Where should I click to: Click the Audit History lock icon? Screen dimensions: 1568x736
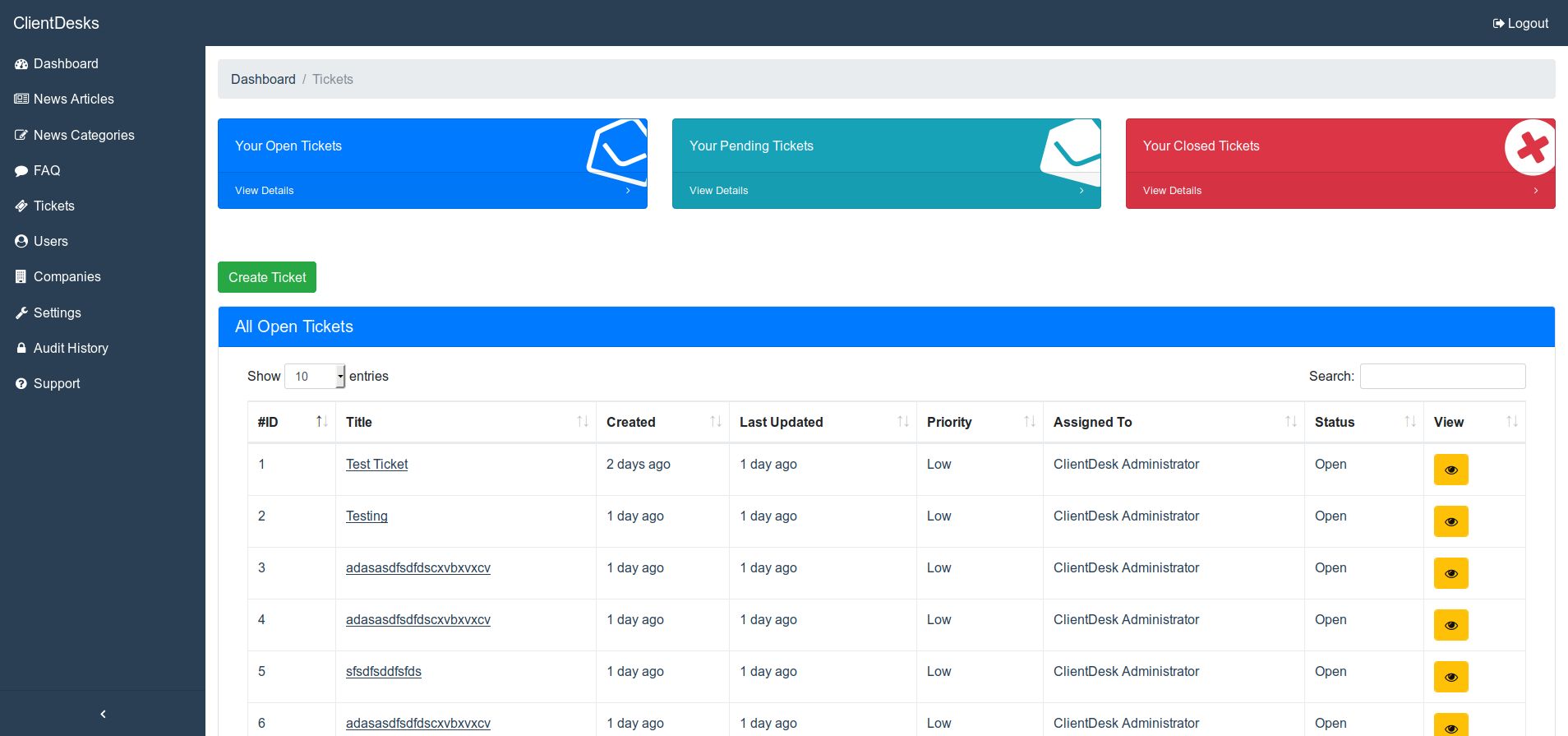coord(21,349)
